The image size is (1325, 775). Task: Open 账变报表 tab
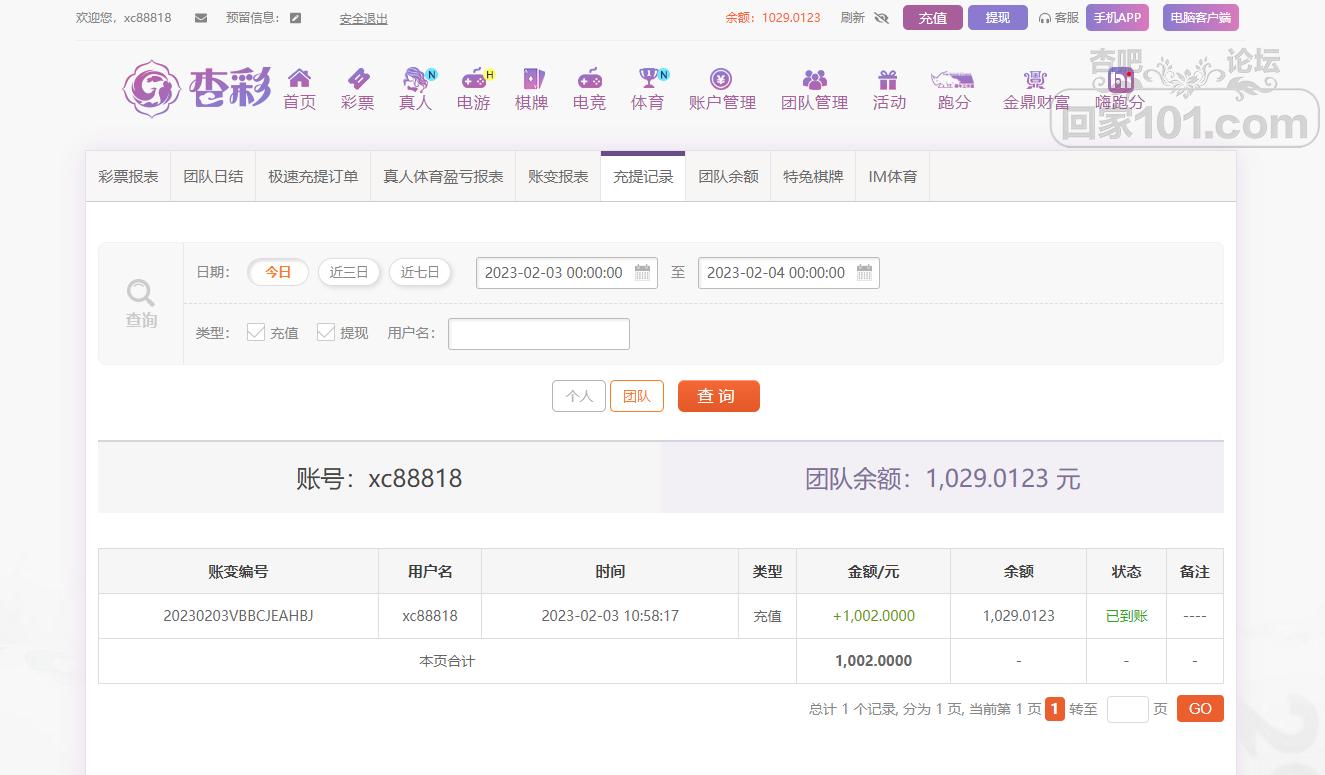(558, 177)
